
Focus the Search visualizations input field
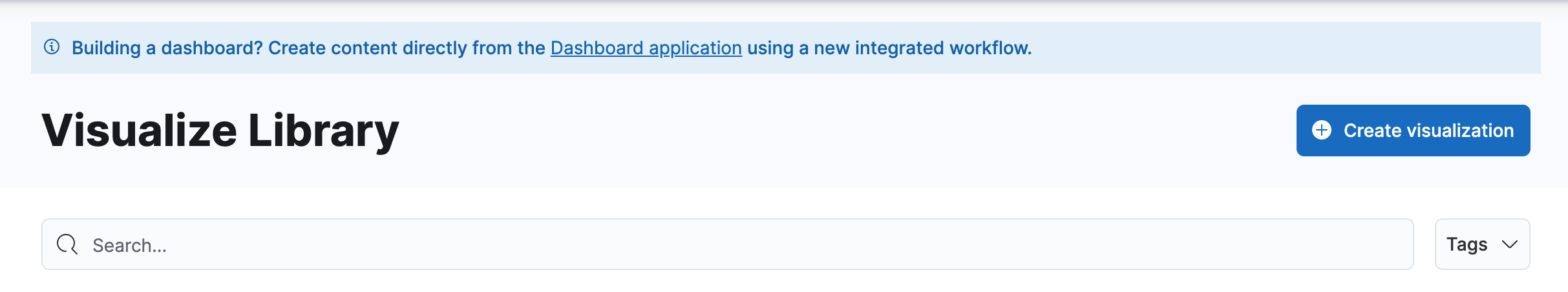tap(727, 244)
